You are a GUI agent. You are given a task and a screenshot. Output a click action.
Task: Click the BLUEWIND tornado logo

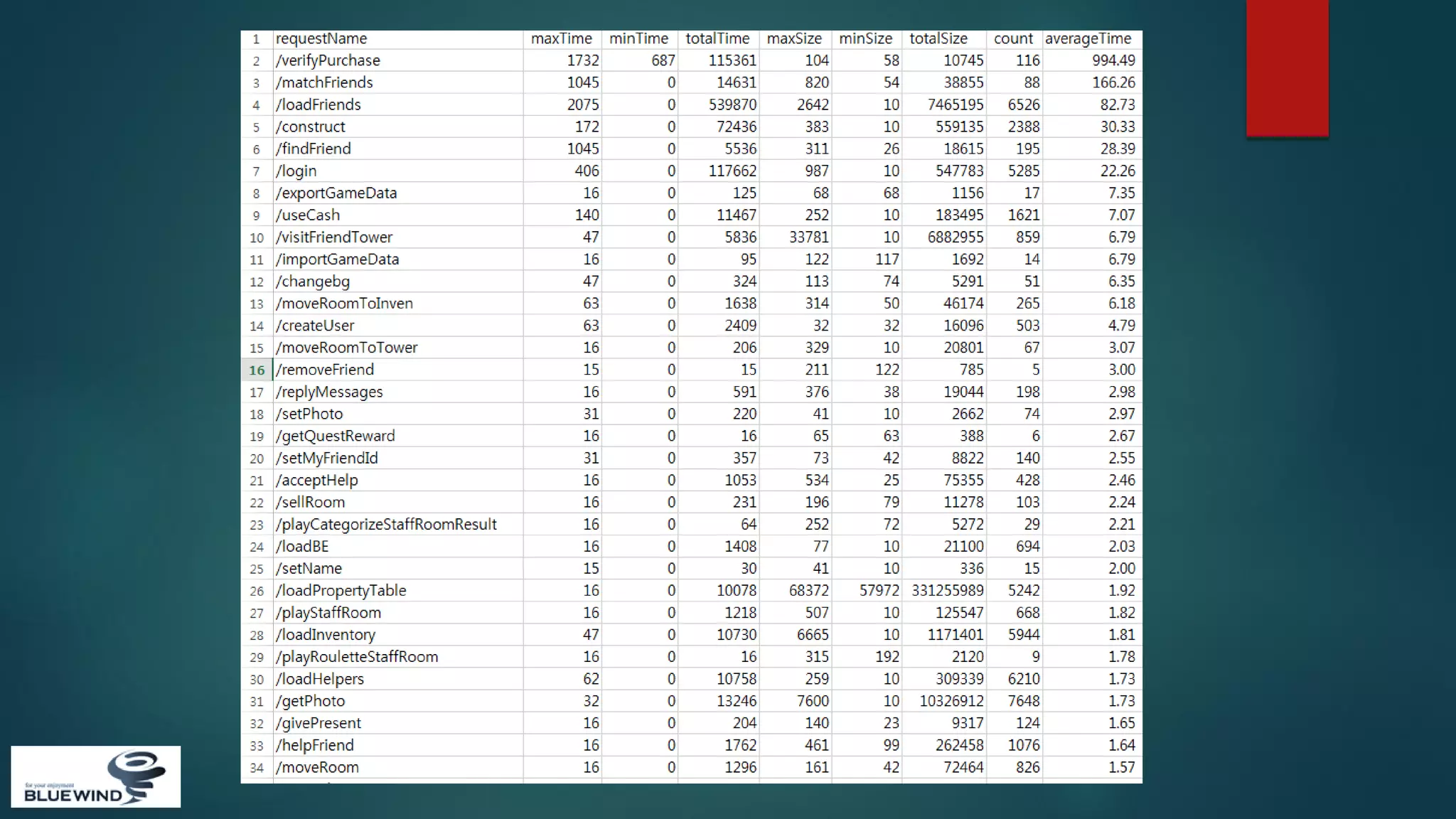[x=95, y=776]
